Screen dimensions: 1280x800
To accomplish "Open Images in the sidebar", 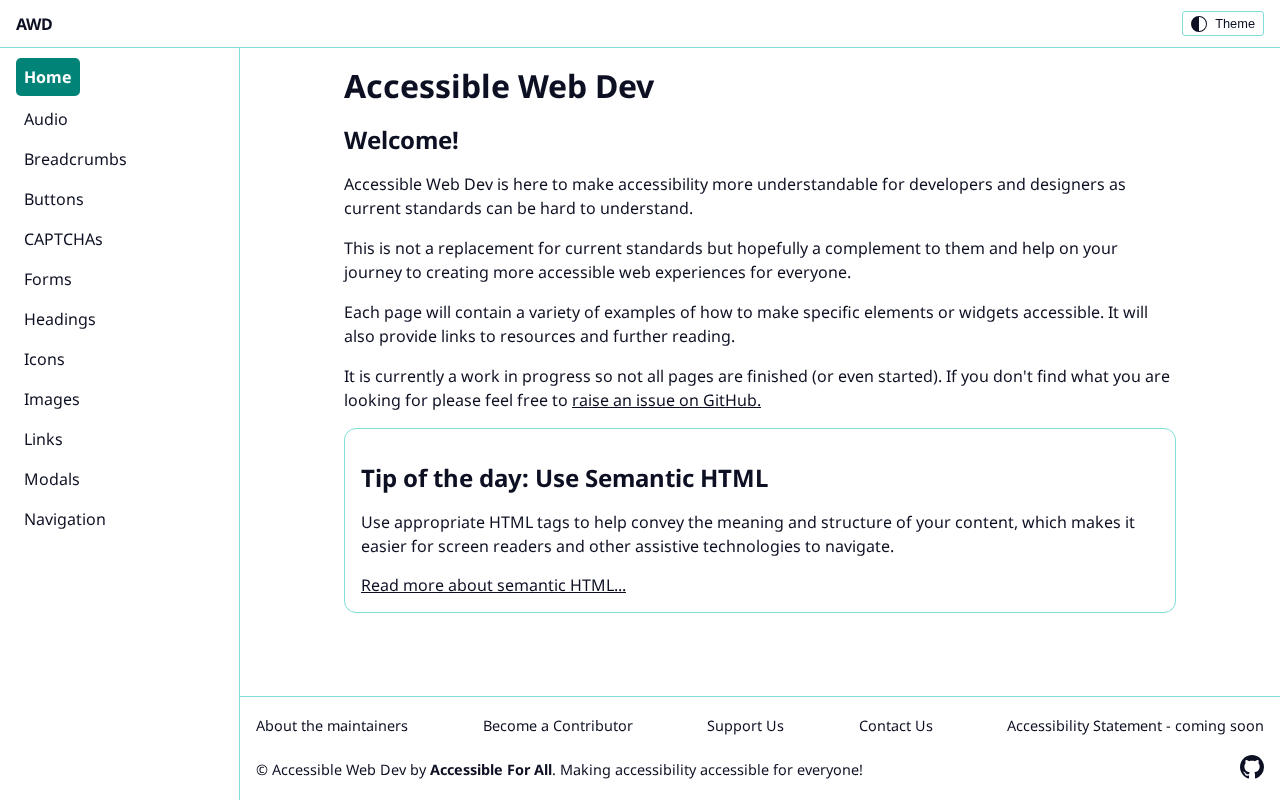I will tap(52, 399).
